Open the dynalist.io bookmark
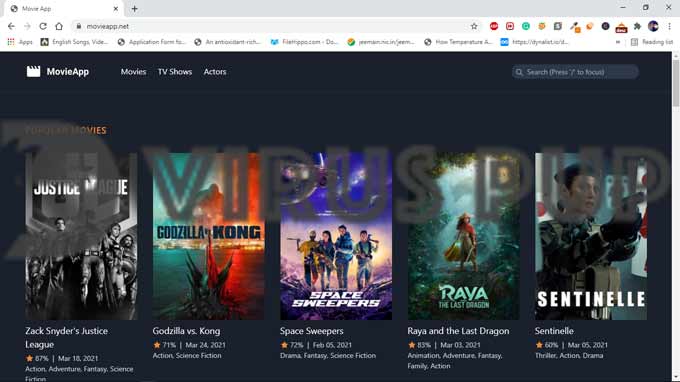Viewport: 680px width, 382px height. coord(535,42)
